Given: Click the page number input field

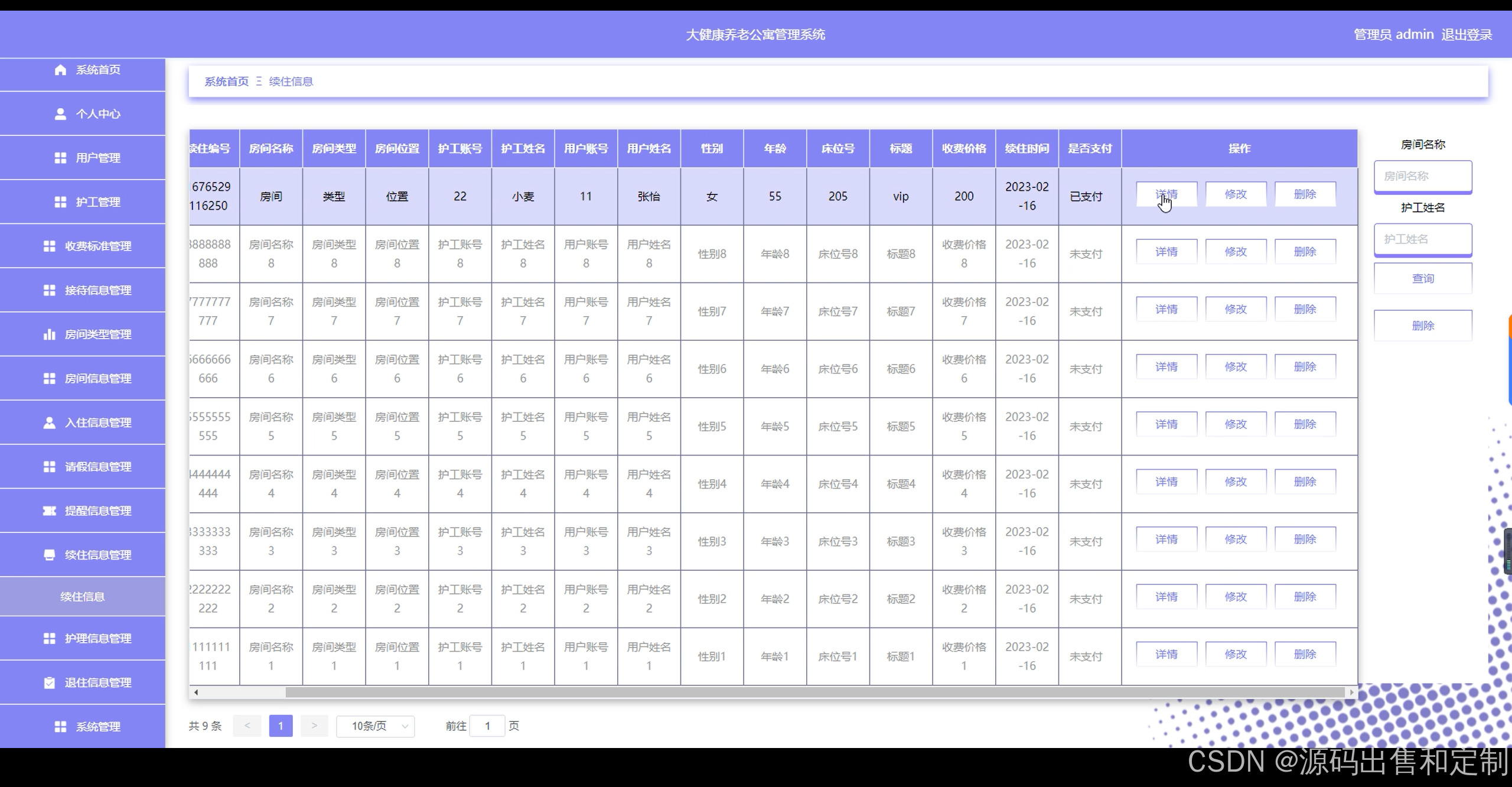Looking at the screenshot, I should click(488, 726).
